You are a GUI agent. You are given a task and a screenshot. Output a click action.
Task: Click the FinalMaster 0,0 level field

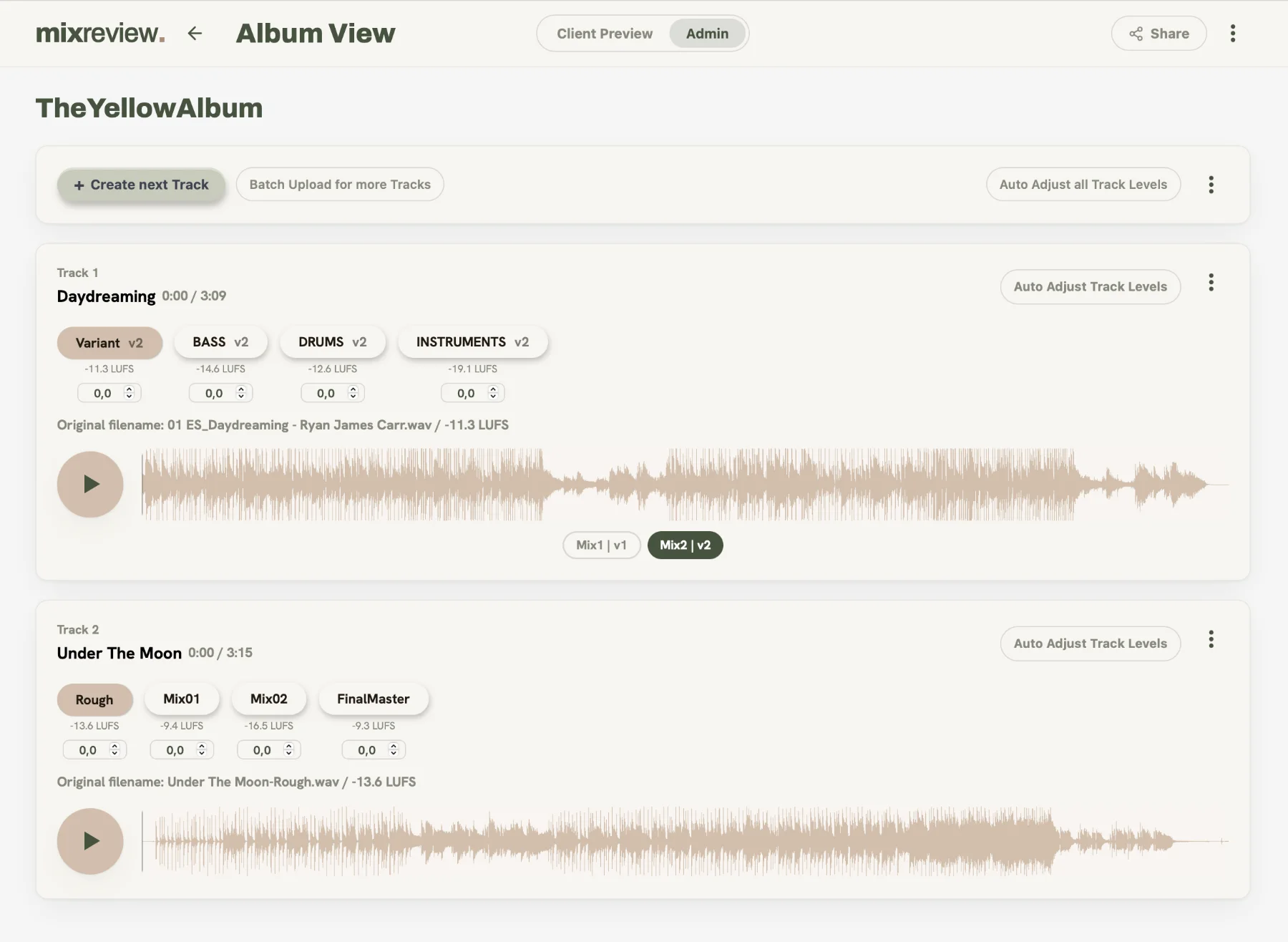pos(374,750)
